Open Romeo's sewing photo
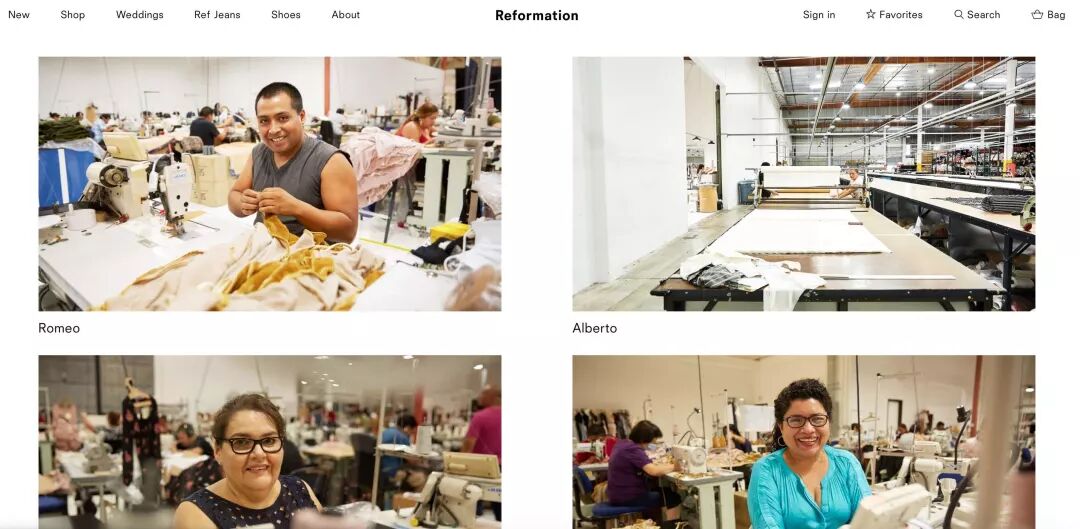The width and height of the screenshot is (1080, 529). click(270, 184)
